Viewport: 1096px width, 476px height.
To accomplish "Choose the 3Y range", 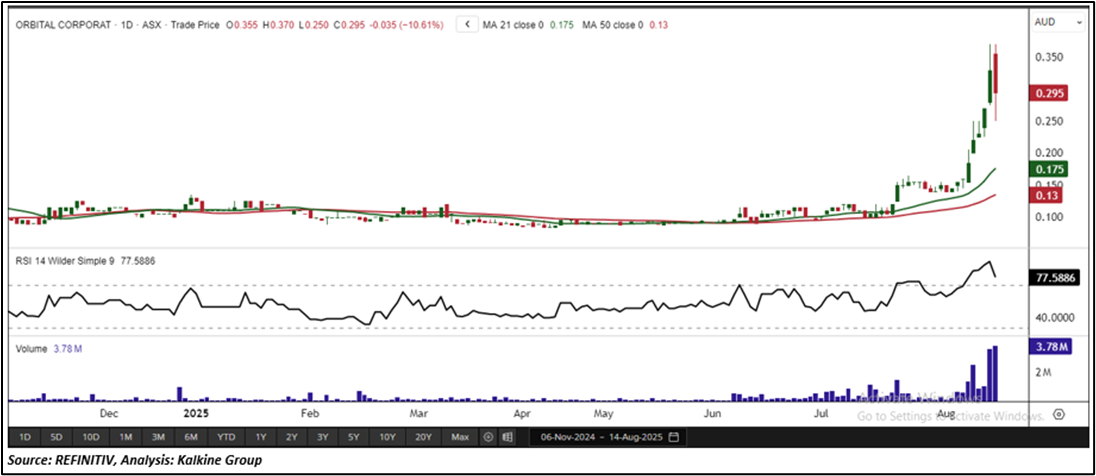I will click(x=322, y=438).
